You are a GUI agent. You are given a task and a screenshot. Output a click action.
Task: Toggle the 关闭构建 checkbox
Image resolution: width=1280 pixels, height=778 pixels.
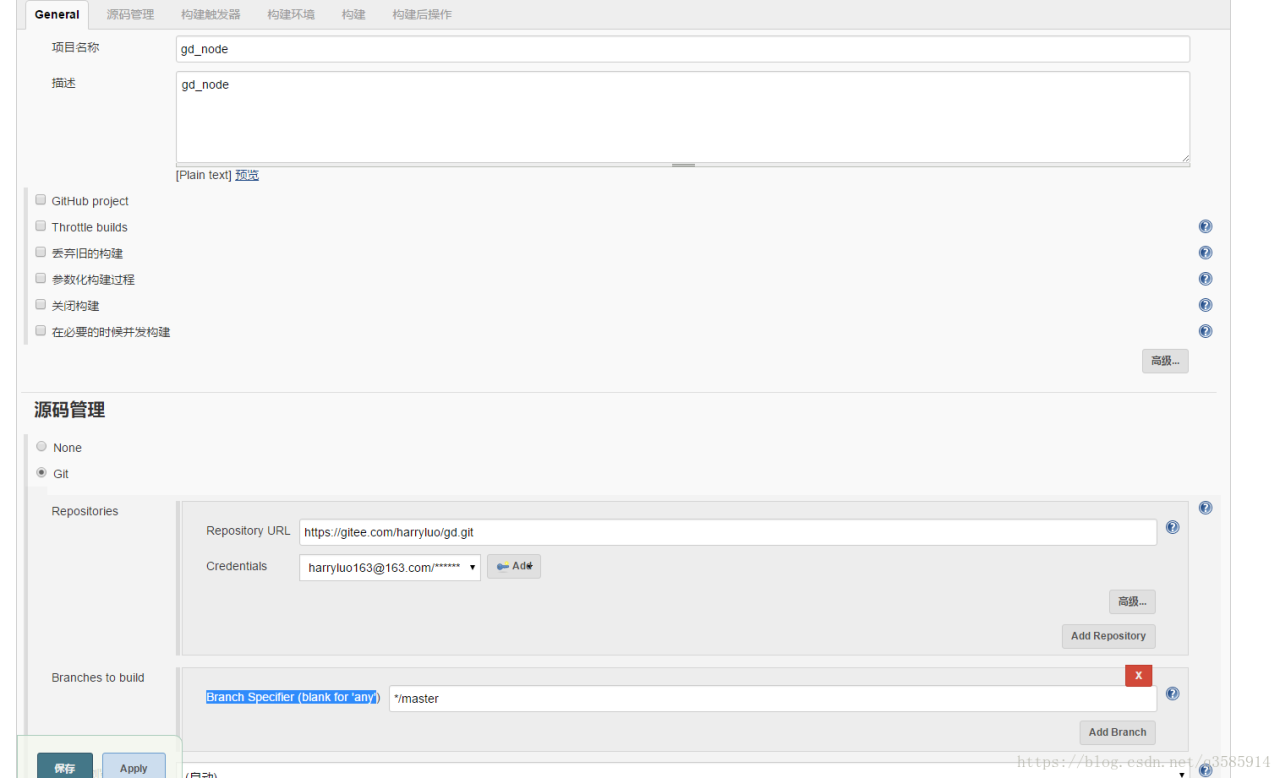(x=41, y=304)
